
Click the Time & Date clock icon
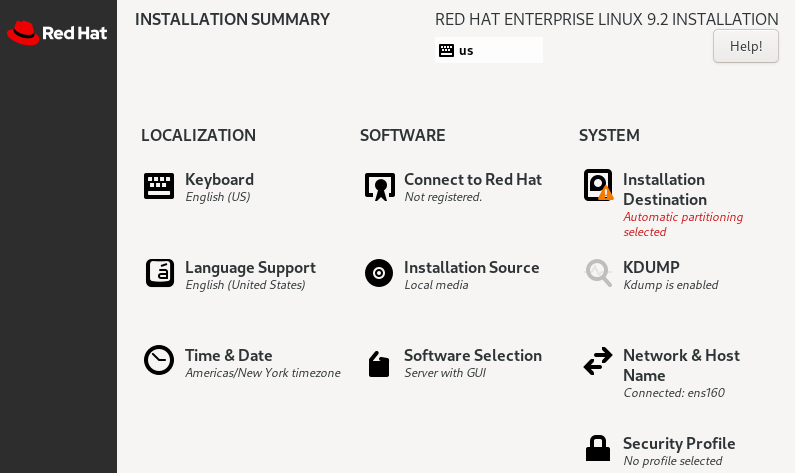pyautogui.click(x=159, y=360)
